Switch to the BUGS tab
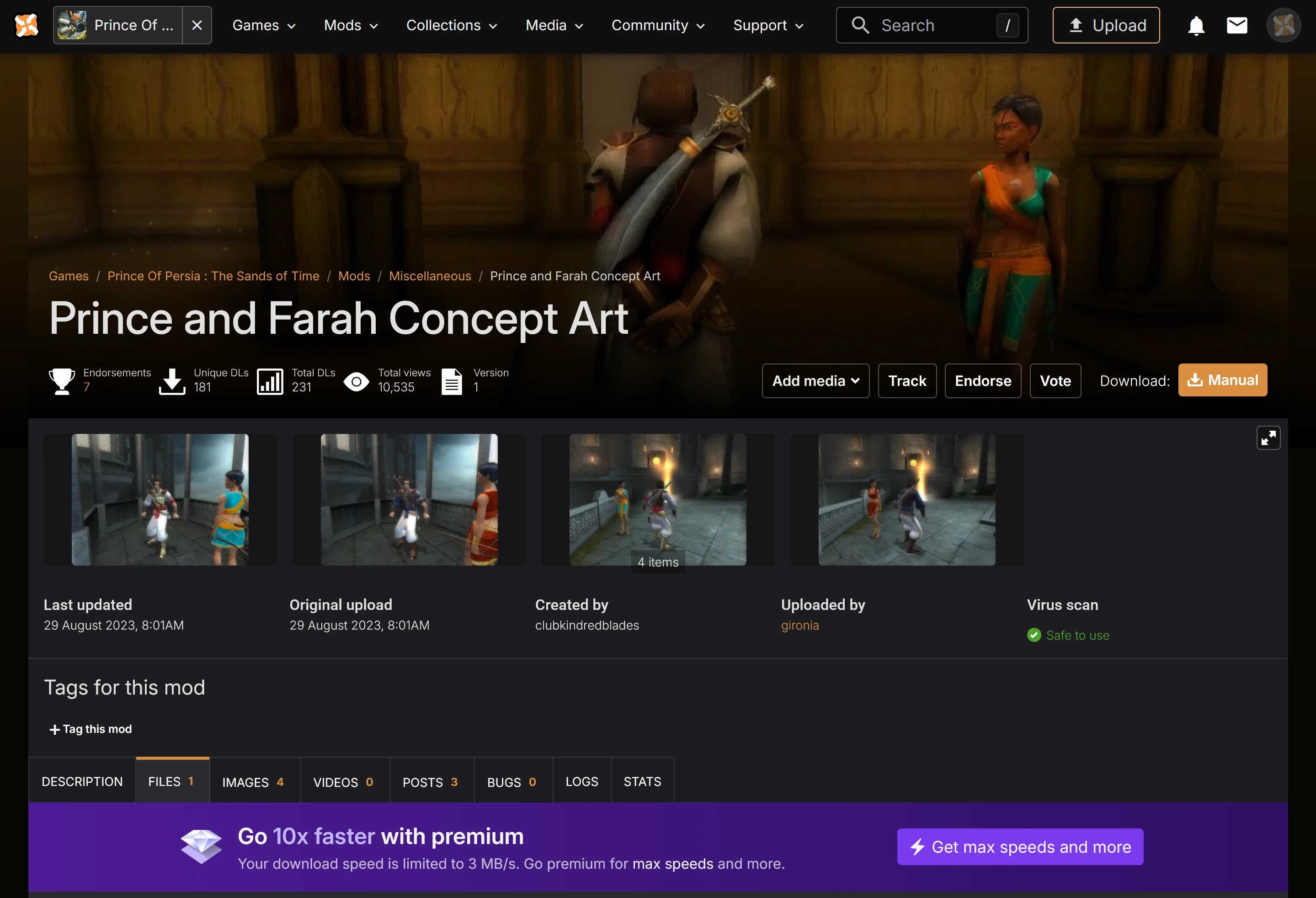The height and width of the screenshot is (898, 1316). click(x=513, y=782)
